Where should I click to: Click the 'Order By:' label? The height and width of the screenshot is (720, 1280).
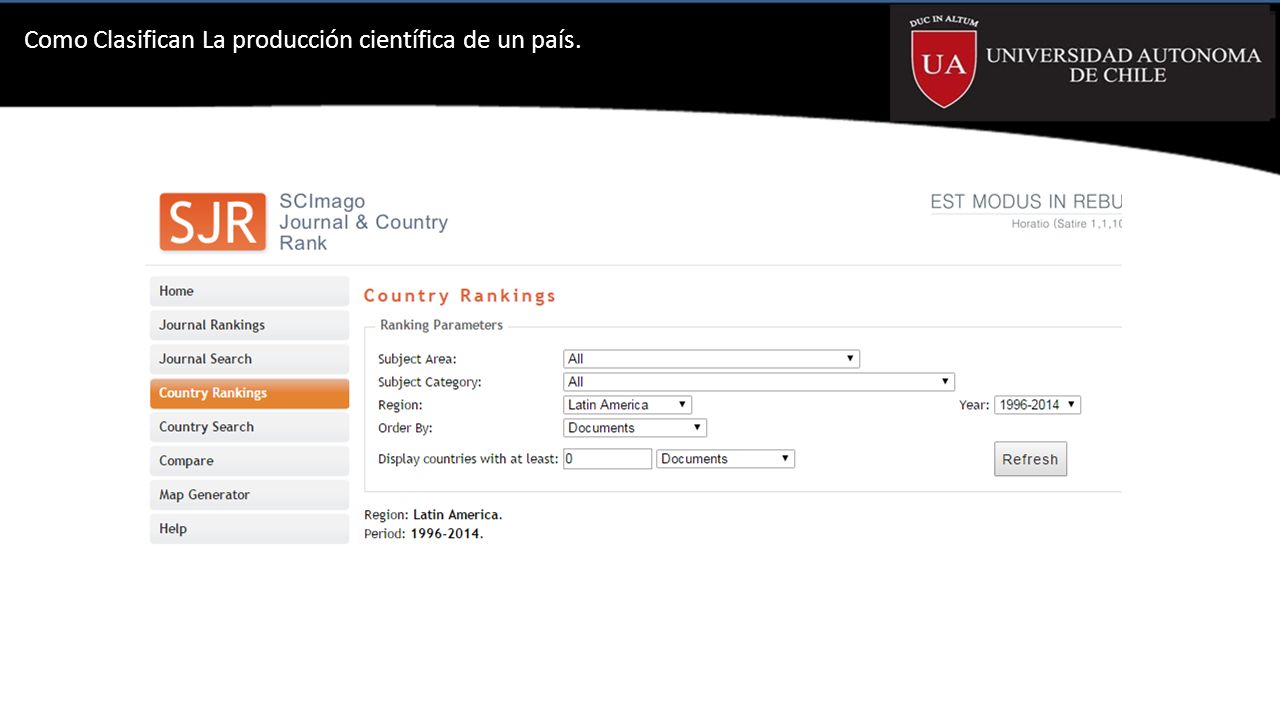(x=405, y=428)
